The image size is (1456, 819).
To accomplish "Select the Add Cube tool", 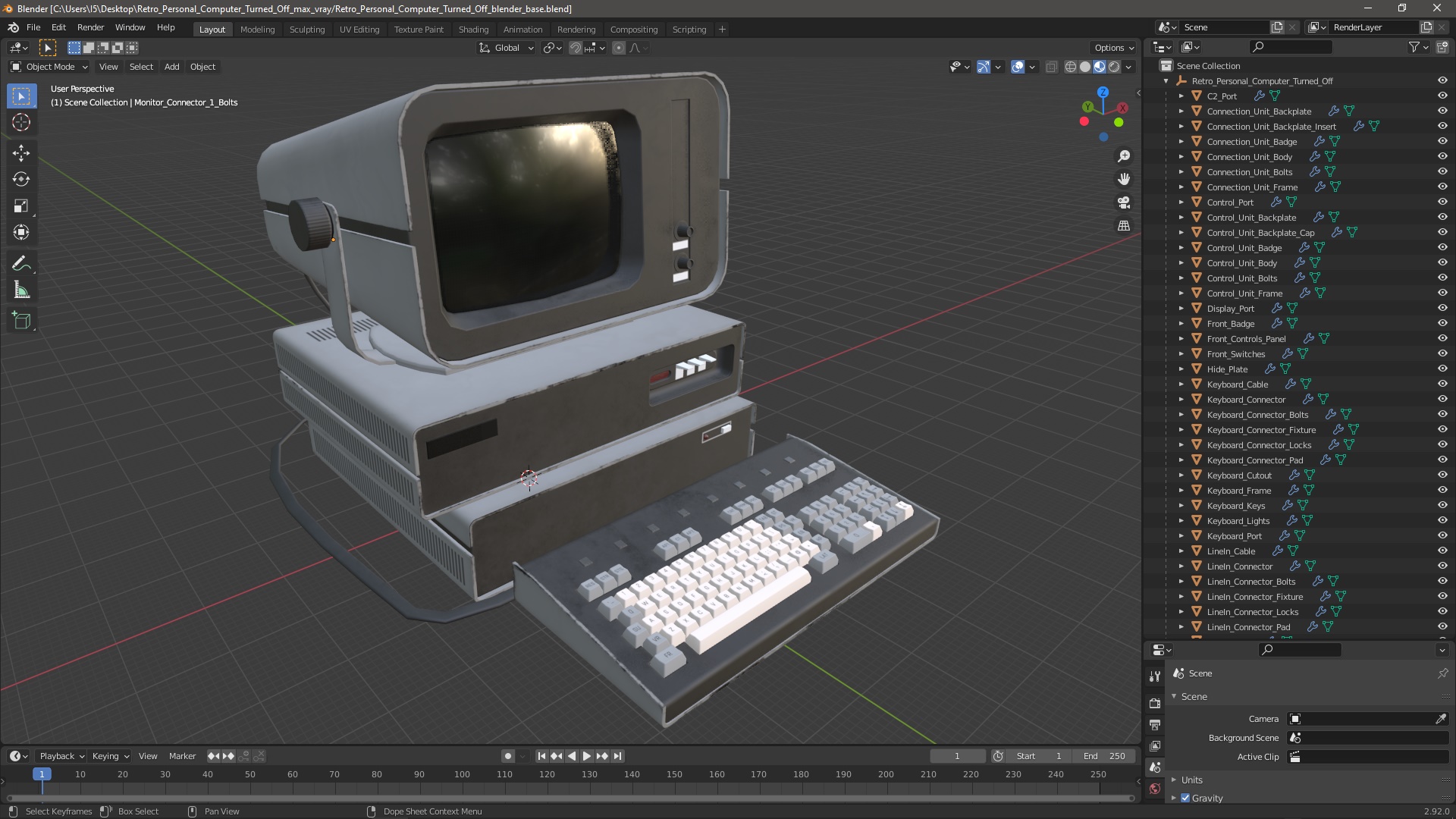I will 21,321.
